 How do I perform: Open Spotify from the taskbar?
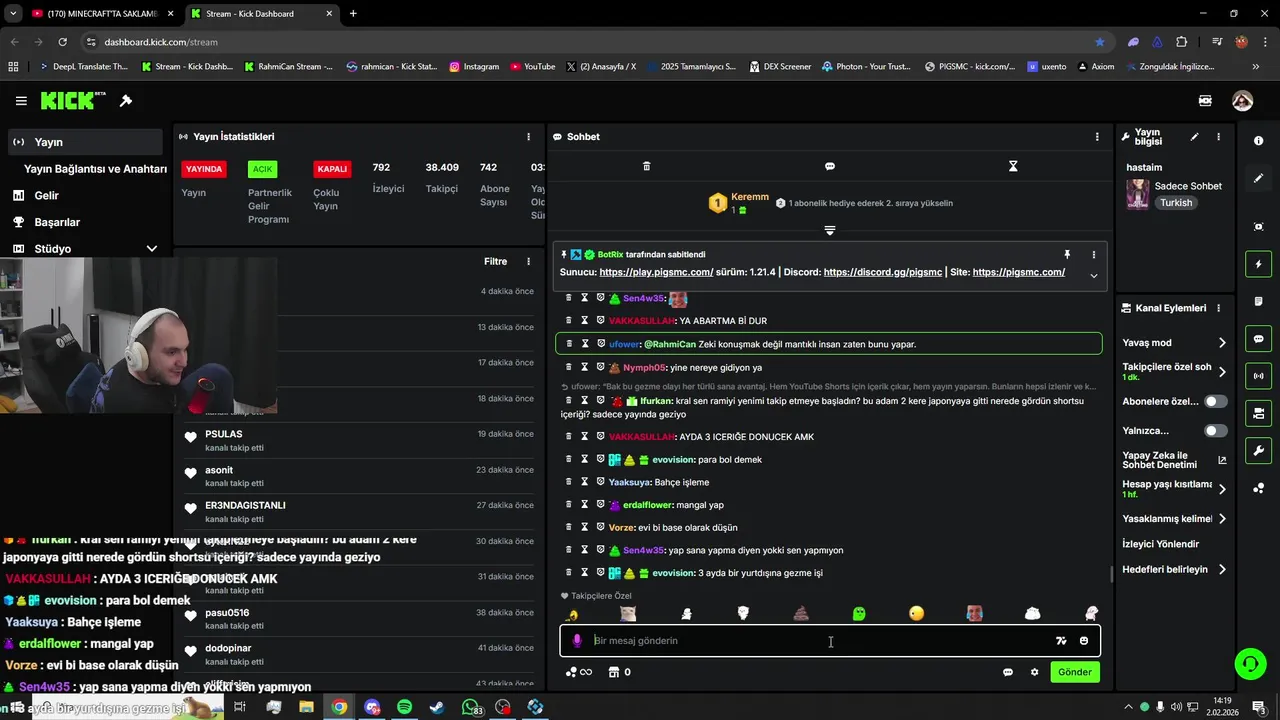point(404,707)
